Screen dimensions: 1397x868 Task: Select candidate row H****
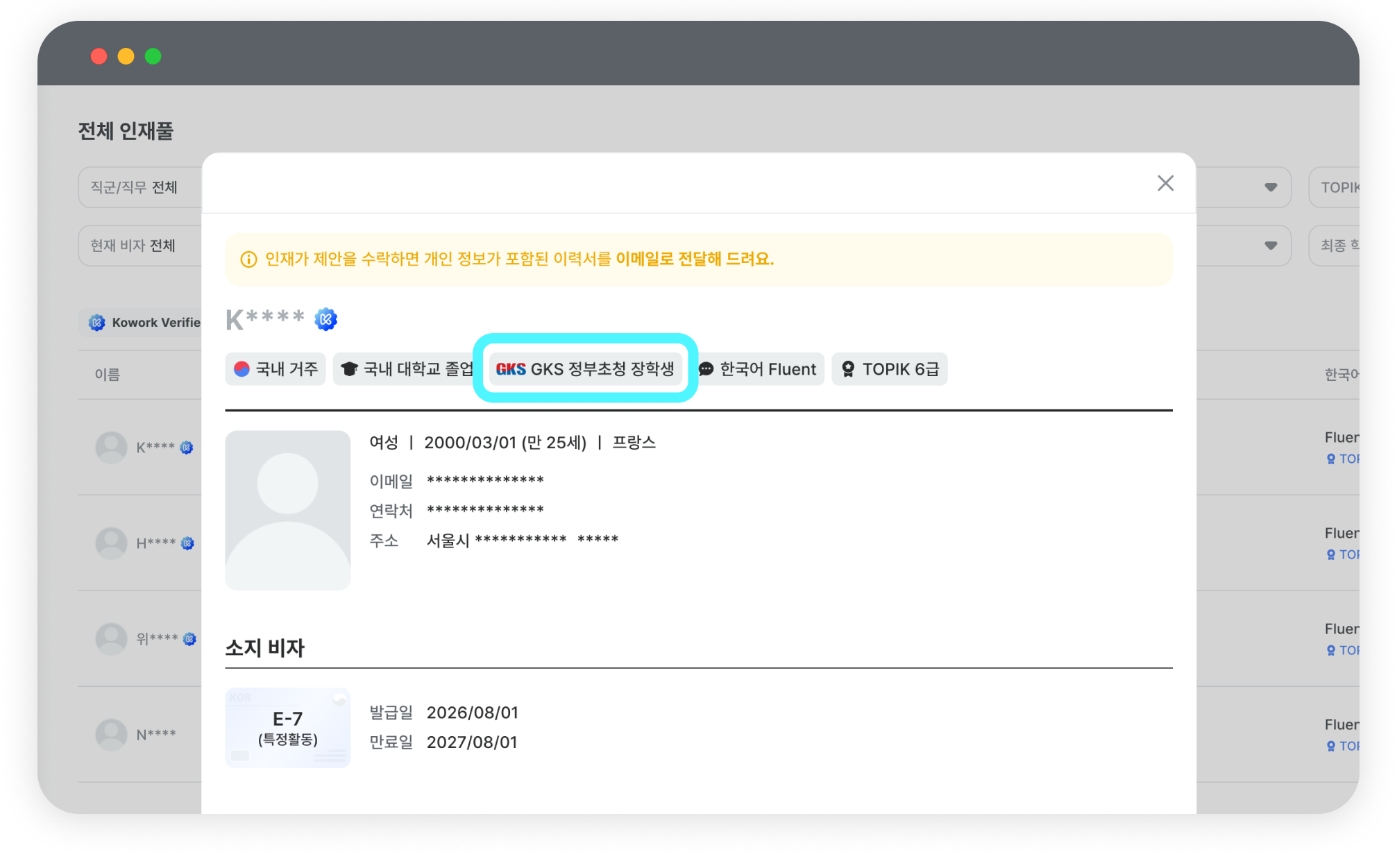(140, 543)
